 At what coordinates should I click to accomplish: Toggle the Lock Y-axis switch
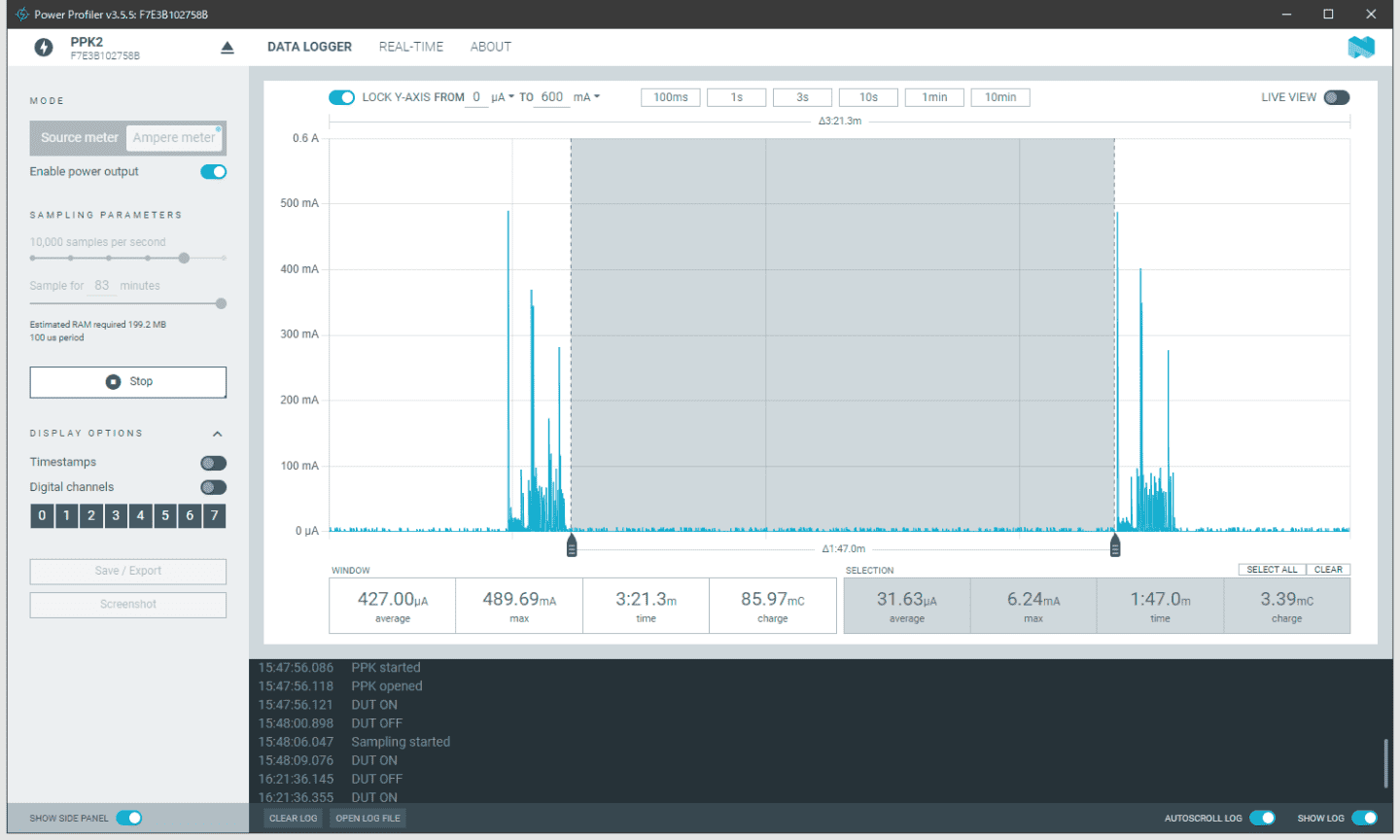coord(341,97)
